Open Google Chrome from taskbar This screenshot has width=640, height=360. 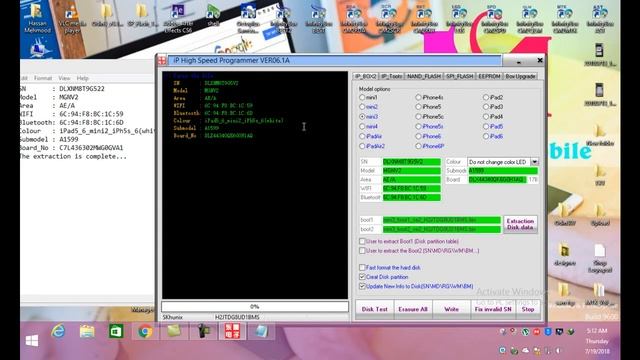pyautogui.click(x=145, y=331)
